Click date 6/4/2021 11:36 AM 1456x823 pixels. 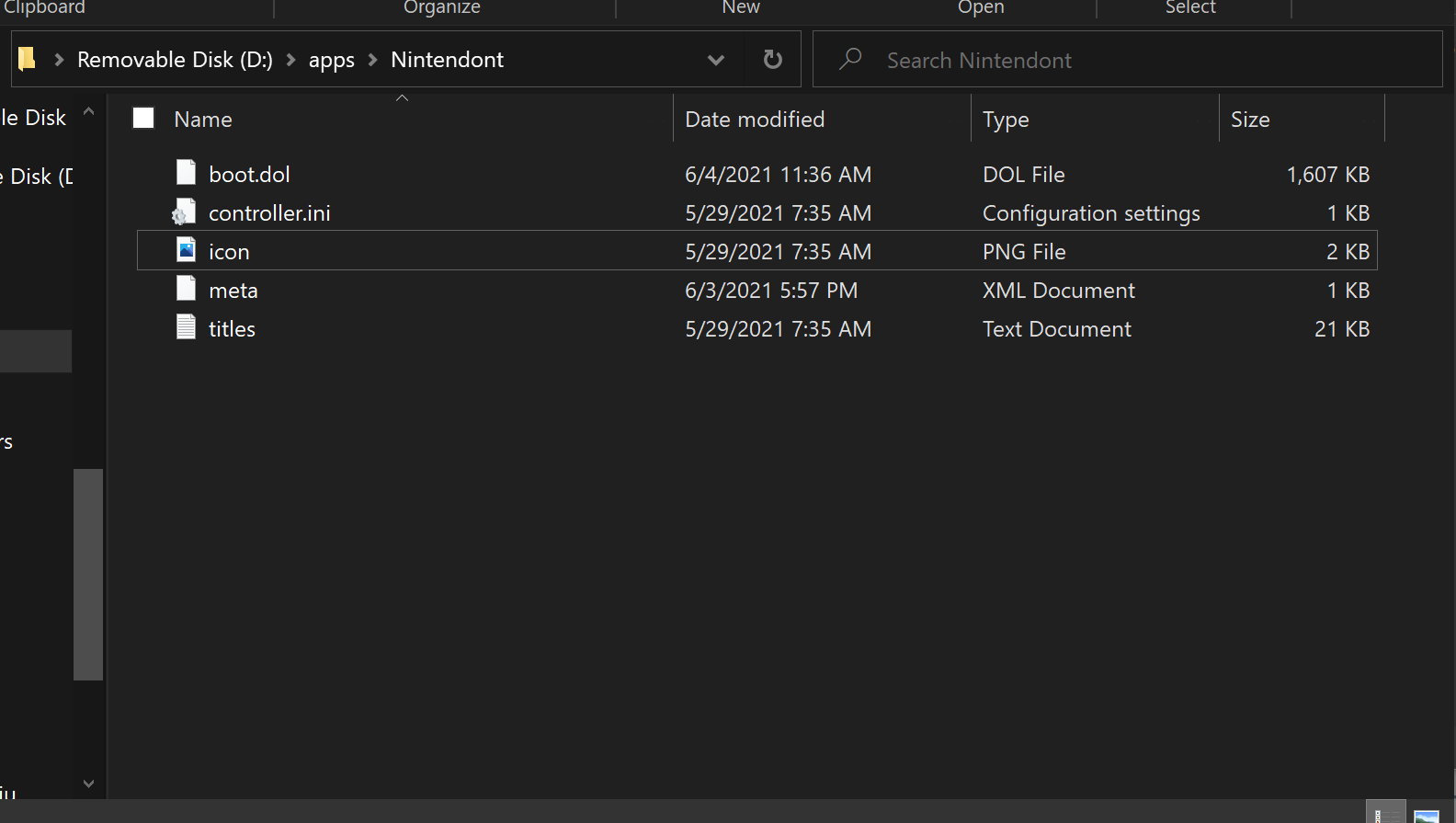(x=778, y=174)
